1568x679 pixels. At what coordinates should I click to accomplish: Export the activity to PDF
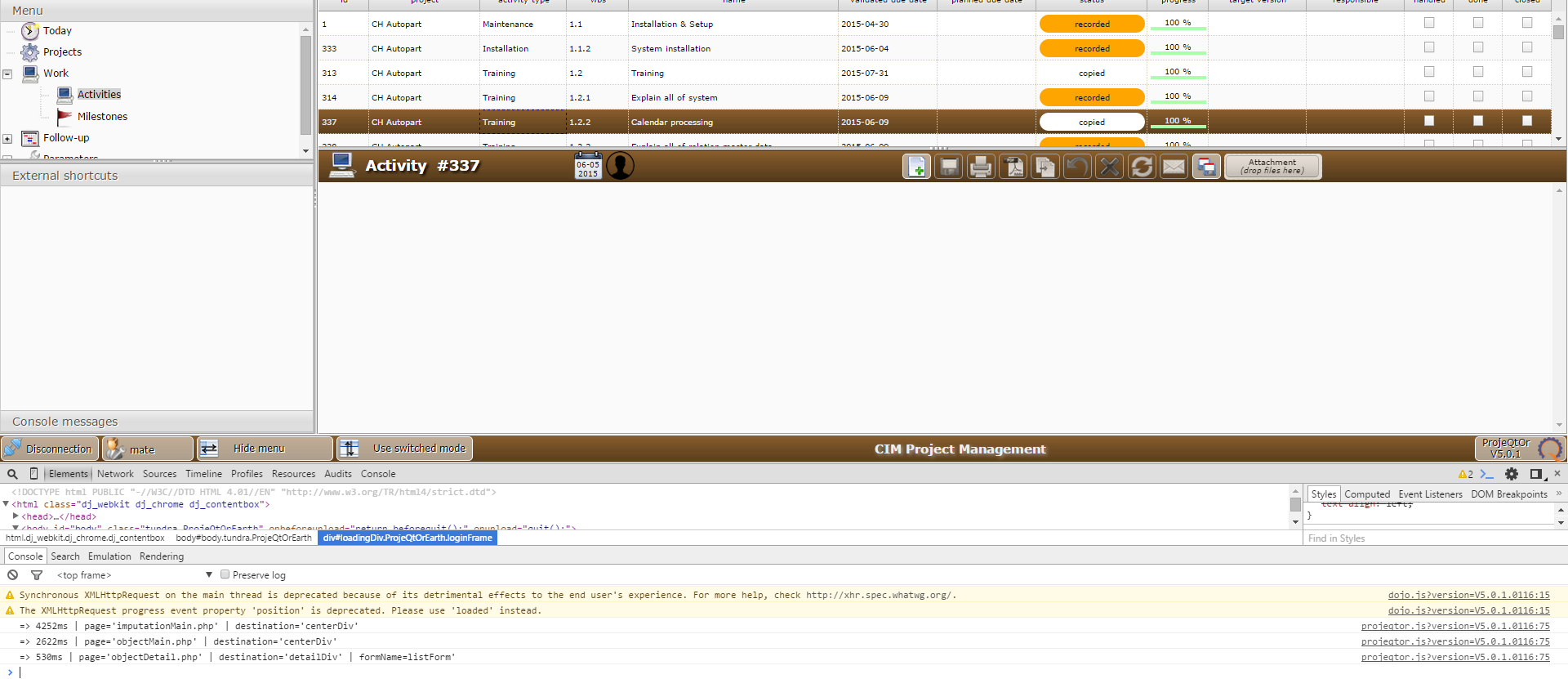(1013, 167)
